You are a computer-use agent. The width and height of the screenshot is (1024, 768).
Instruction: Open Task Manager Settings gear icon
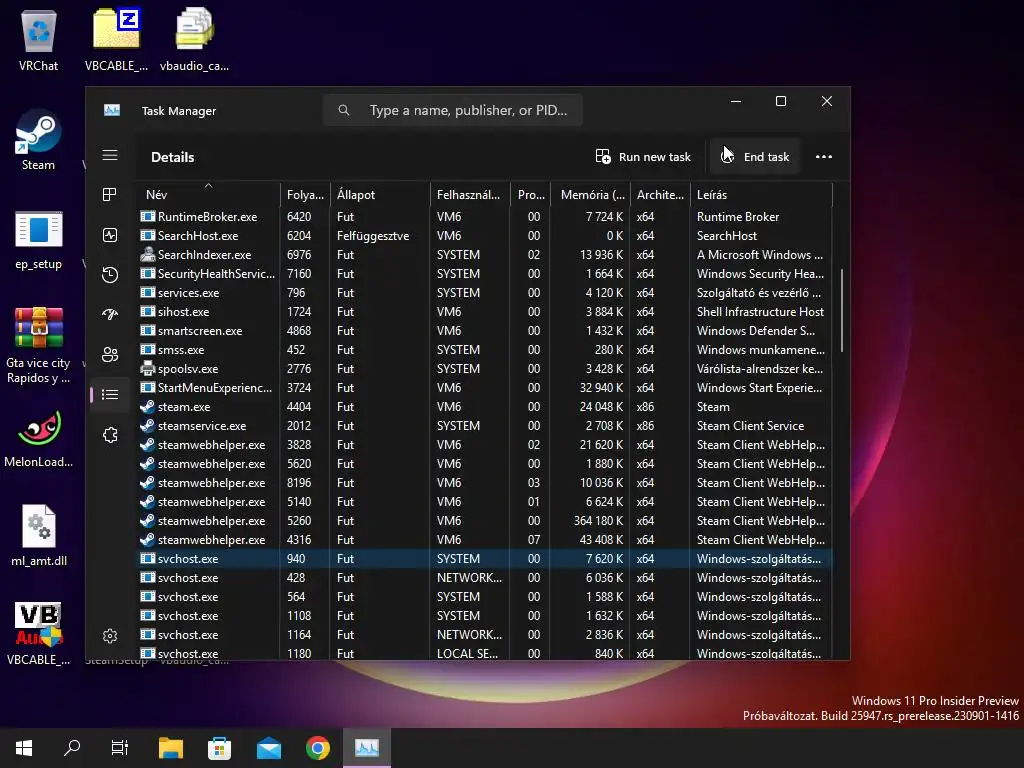pyautogui.click(x=110, y=636)
